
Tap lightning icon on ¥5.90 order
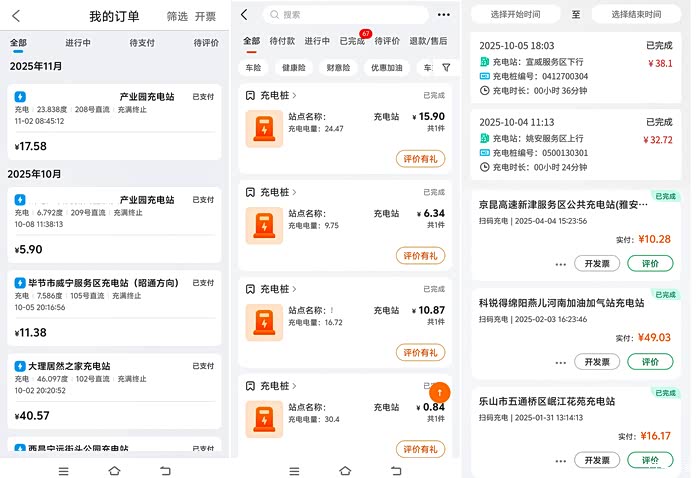click(20, 200)
